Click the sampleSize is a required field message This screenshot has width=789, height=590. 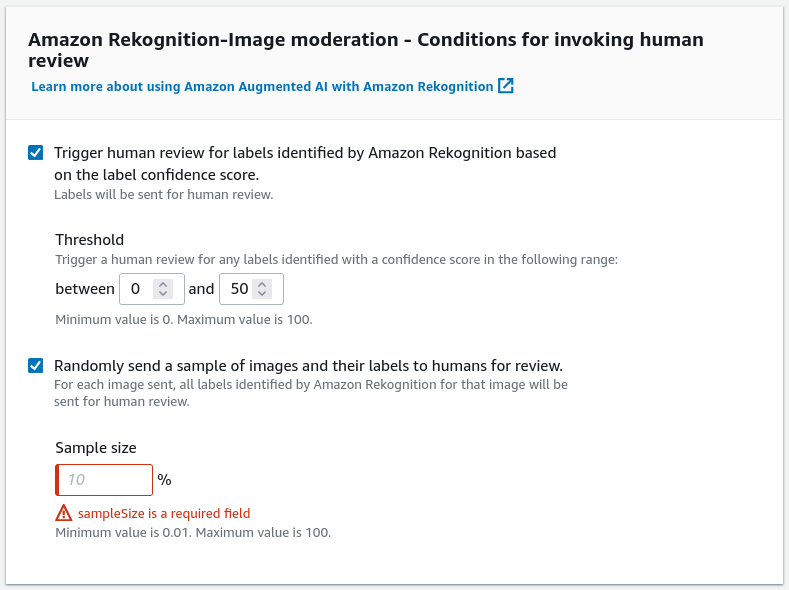pyautogui.click(x=164, y=514)
